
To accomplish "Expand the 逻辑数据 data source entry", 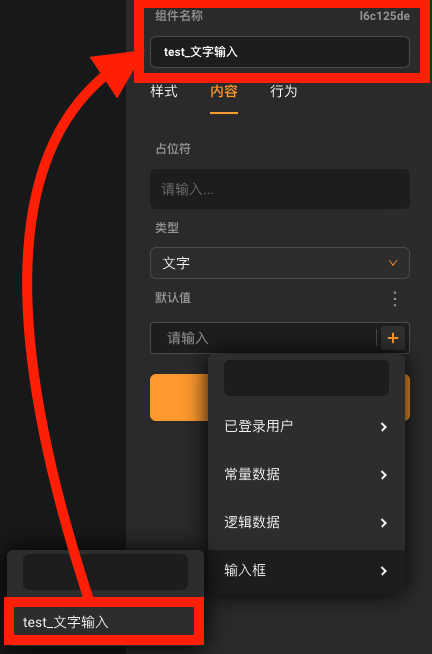I will tap(306, 522).
